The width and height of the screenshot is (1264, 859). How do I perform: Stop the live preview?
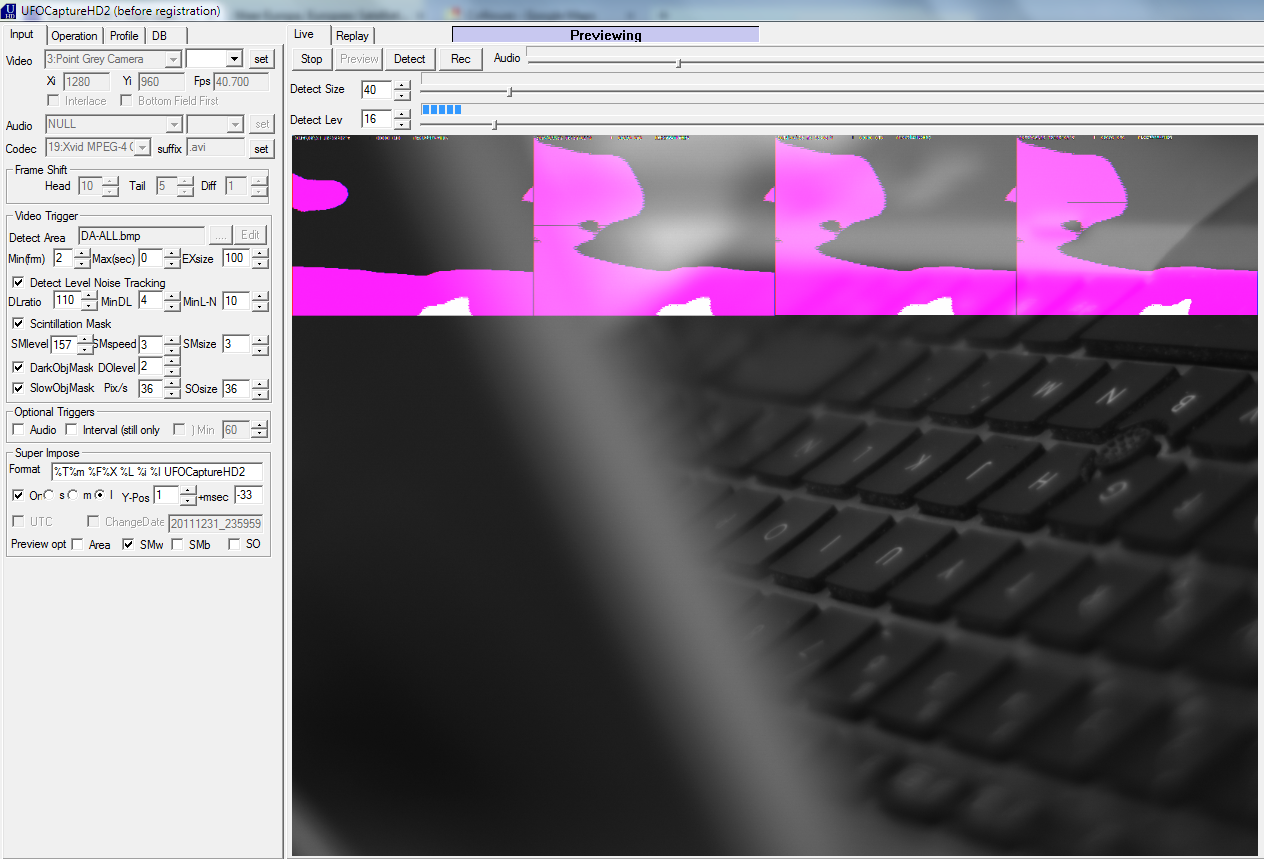[x=310, y=58]
